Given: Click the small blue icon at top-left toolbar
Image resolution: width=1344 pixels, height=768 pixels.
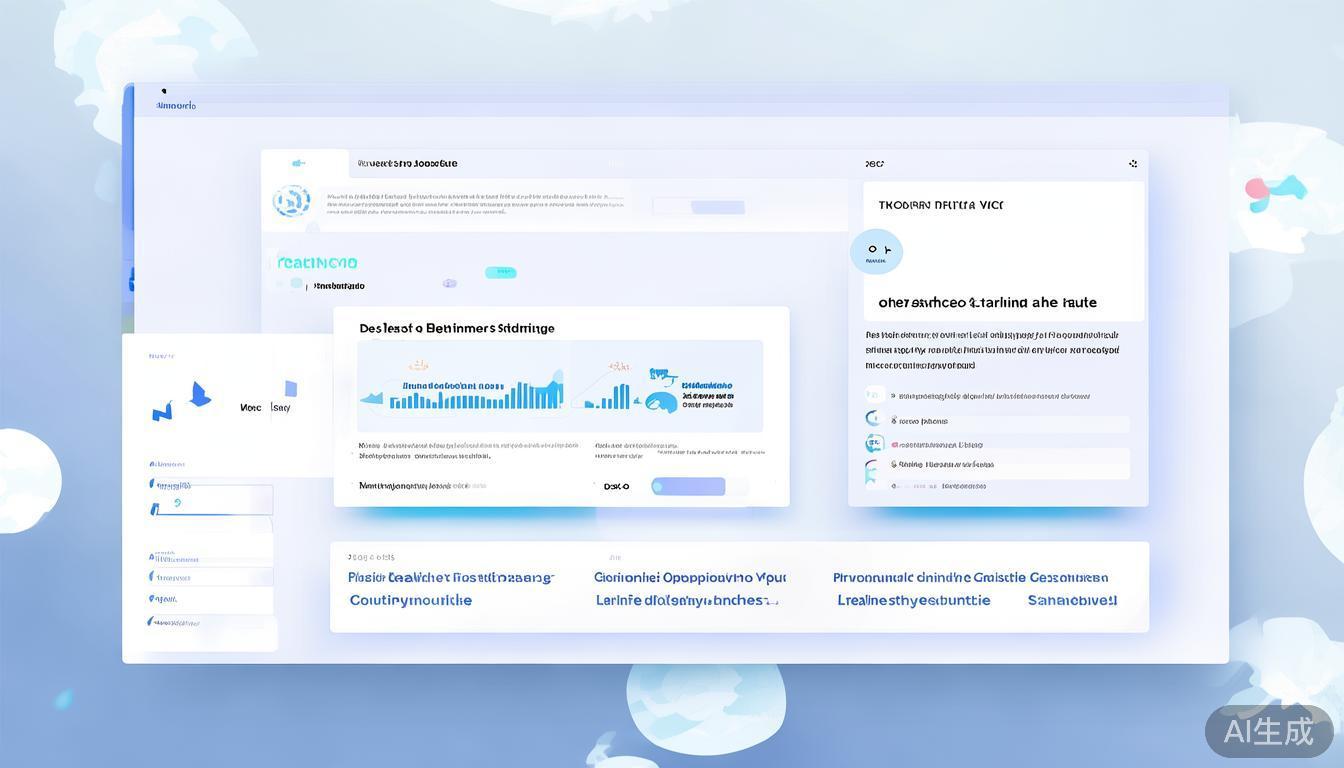Looking at the screenshot, I should [x=300, y=162].
